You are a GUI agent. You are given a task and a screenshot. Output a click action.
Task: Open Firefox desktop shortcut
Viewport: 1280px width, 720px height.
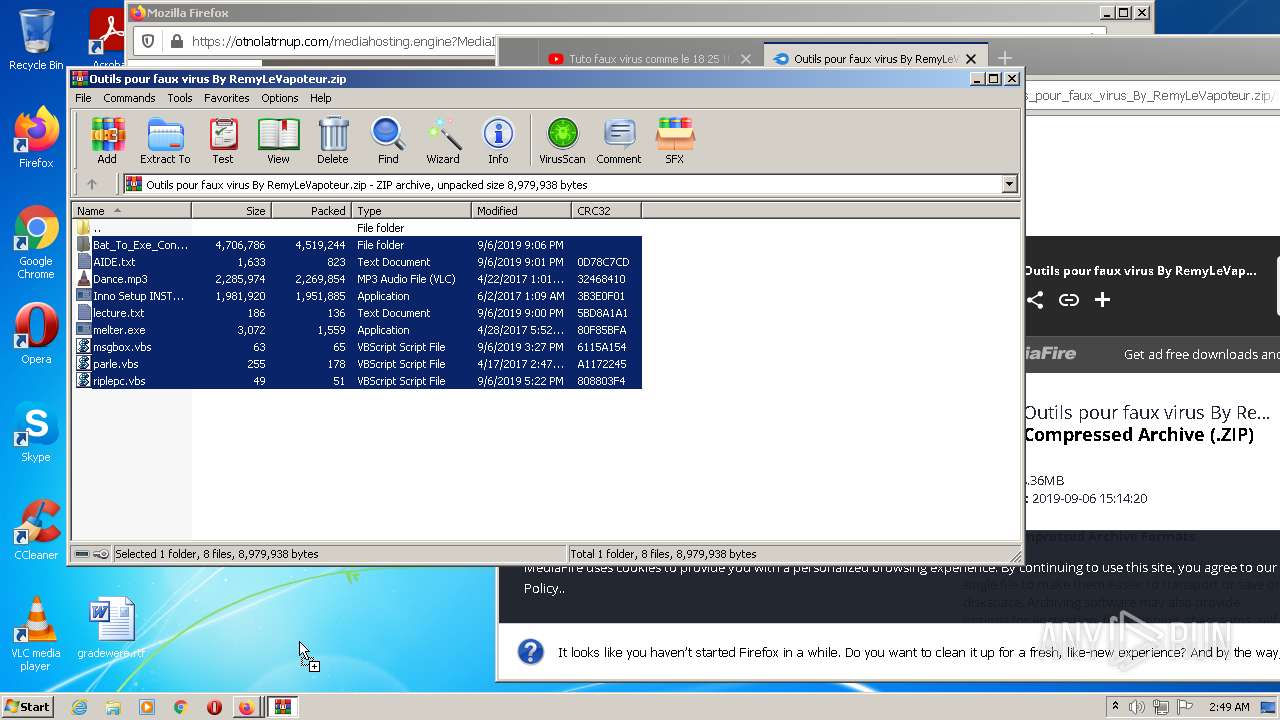pyautogui.click(x=36, y=138)
